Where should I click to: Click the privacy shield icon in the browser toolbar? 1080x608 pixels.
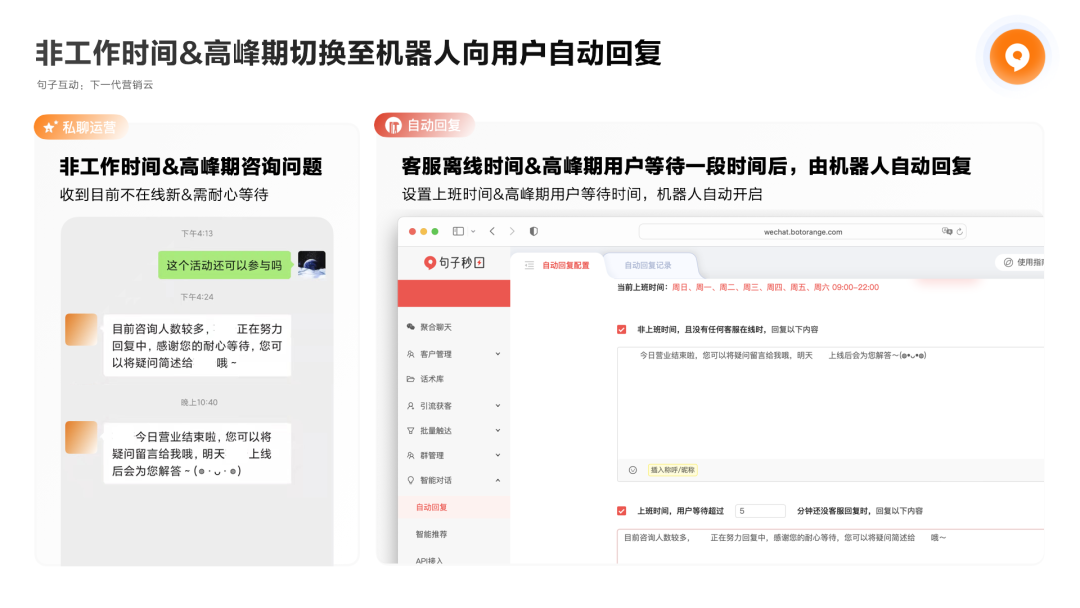pyautogui.click(x=534, y=231)
